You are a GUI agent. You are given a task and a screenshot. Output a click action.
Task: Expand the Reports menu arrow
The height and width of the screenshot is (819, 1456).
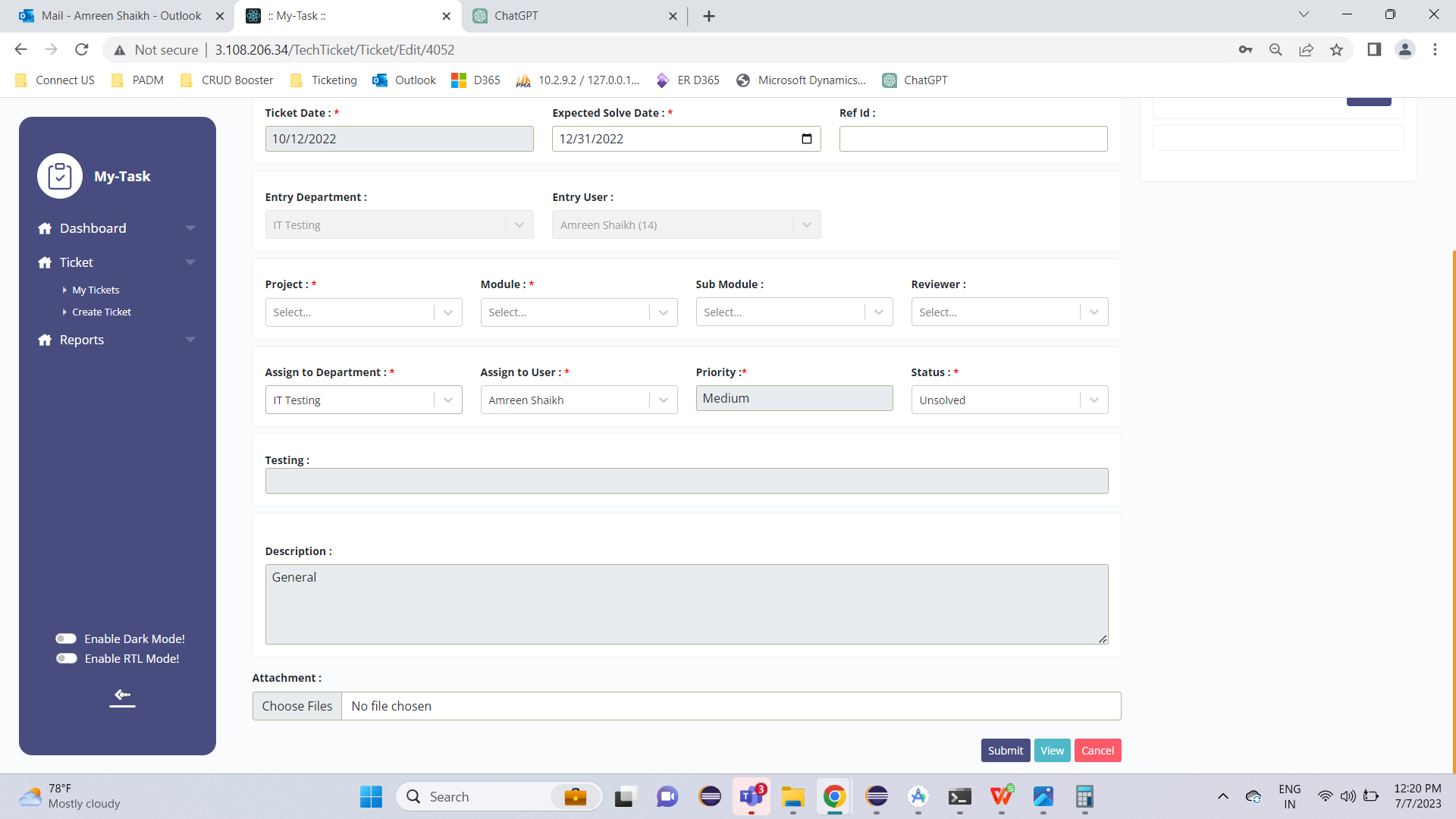[x=190, y=340]
